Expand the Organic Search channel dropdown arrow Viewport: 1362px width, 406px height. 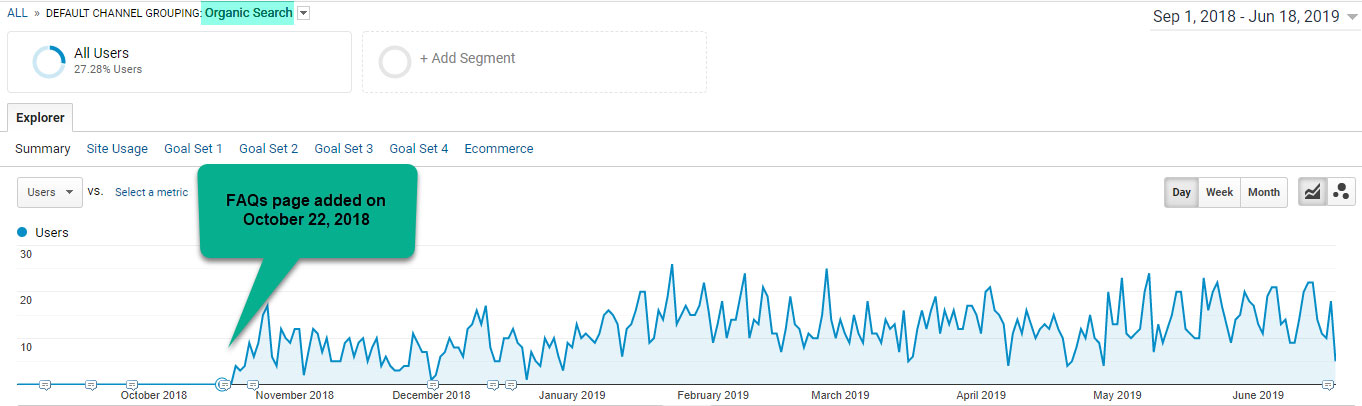pos(304,13)
